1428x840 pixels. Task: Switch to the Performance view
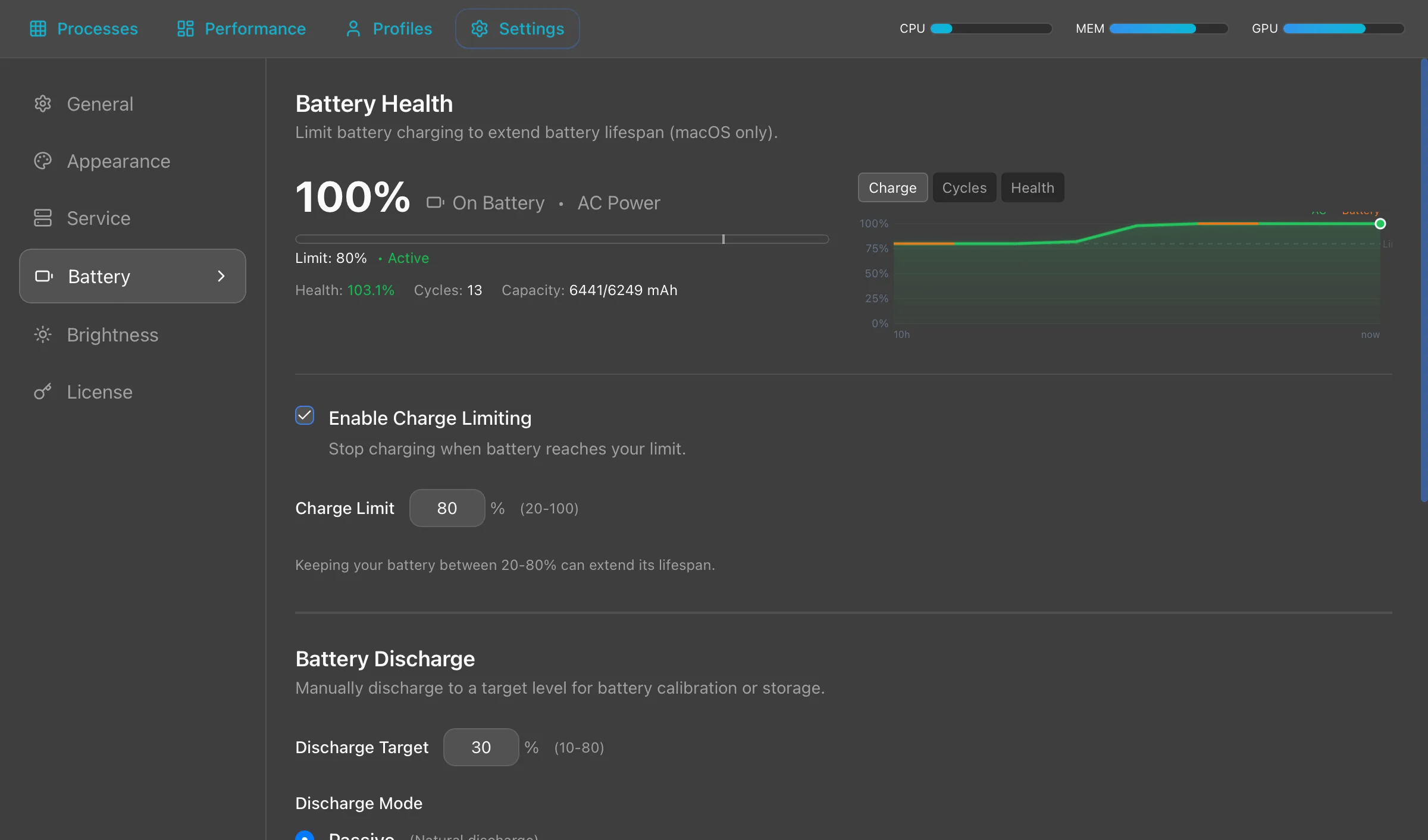(240, 28)
